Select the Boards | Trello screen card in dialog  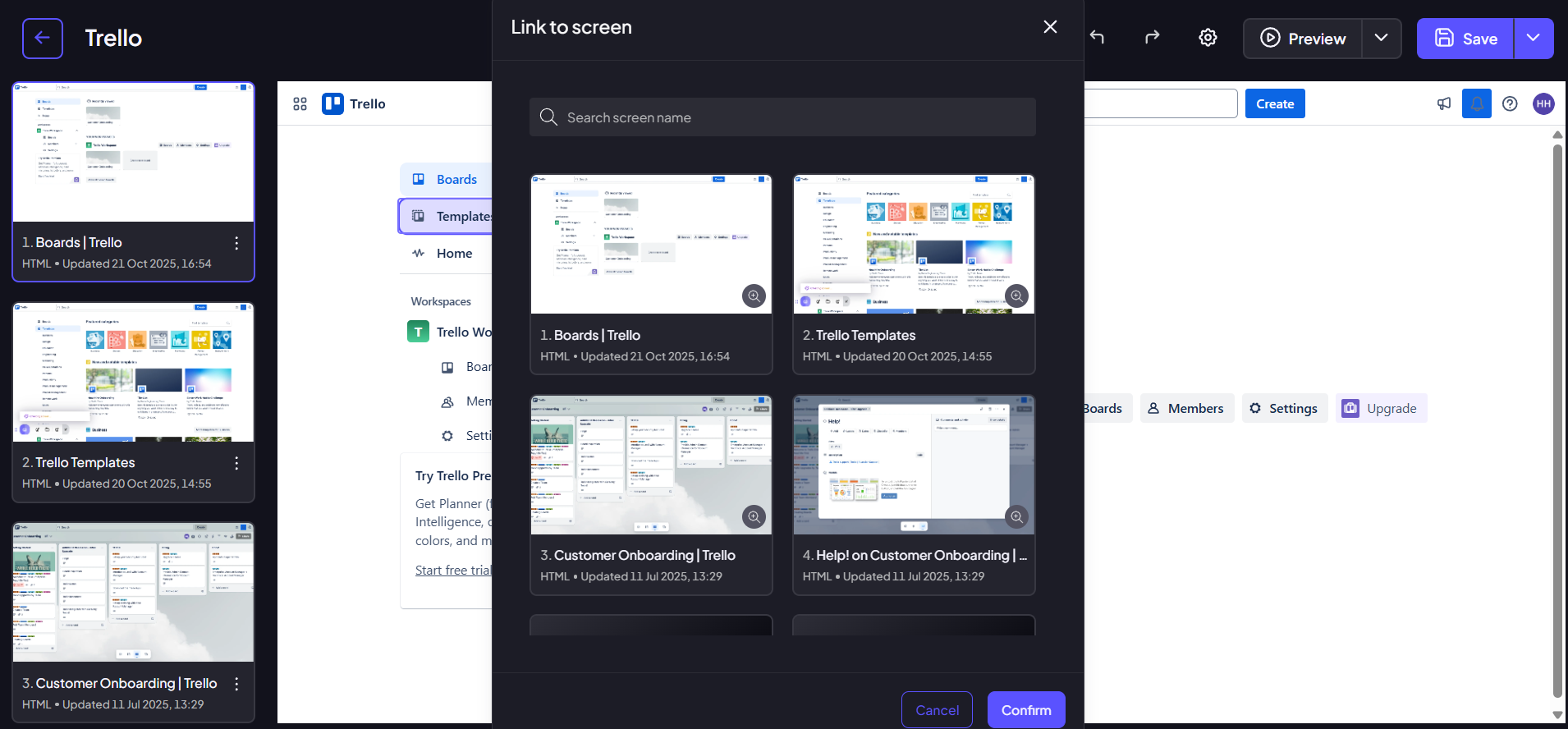(x=651, y=274)
